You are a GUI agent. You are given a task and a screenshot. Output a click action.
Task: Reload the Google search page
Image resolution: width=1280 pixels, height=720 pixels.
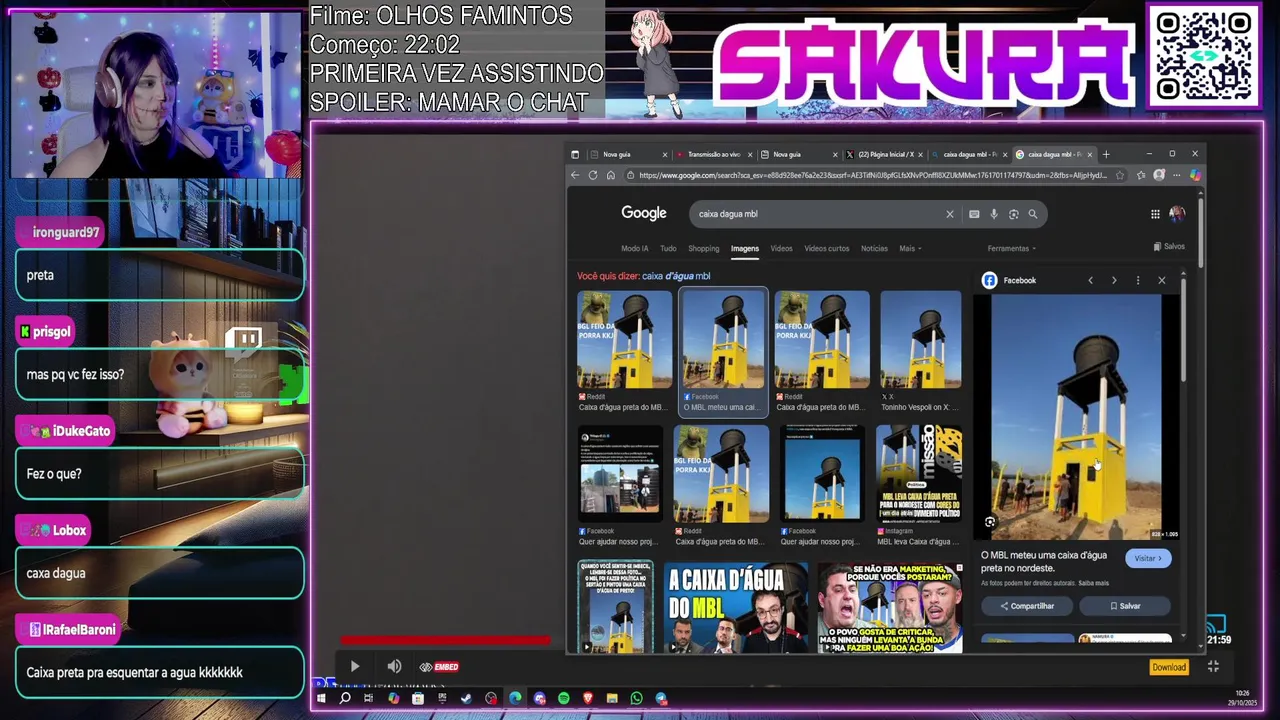[593, 175]
